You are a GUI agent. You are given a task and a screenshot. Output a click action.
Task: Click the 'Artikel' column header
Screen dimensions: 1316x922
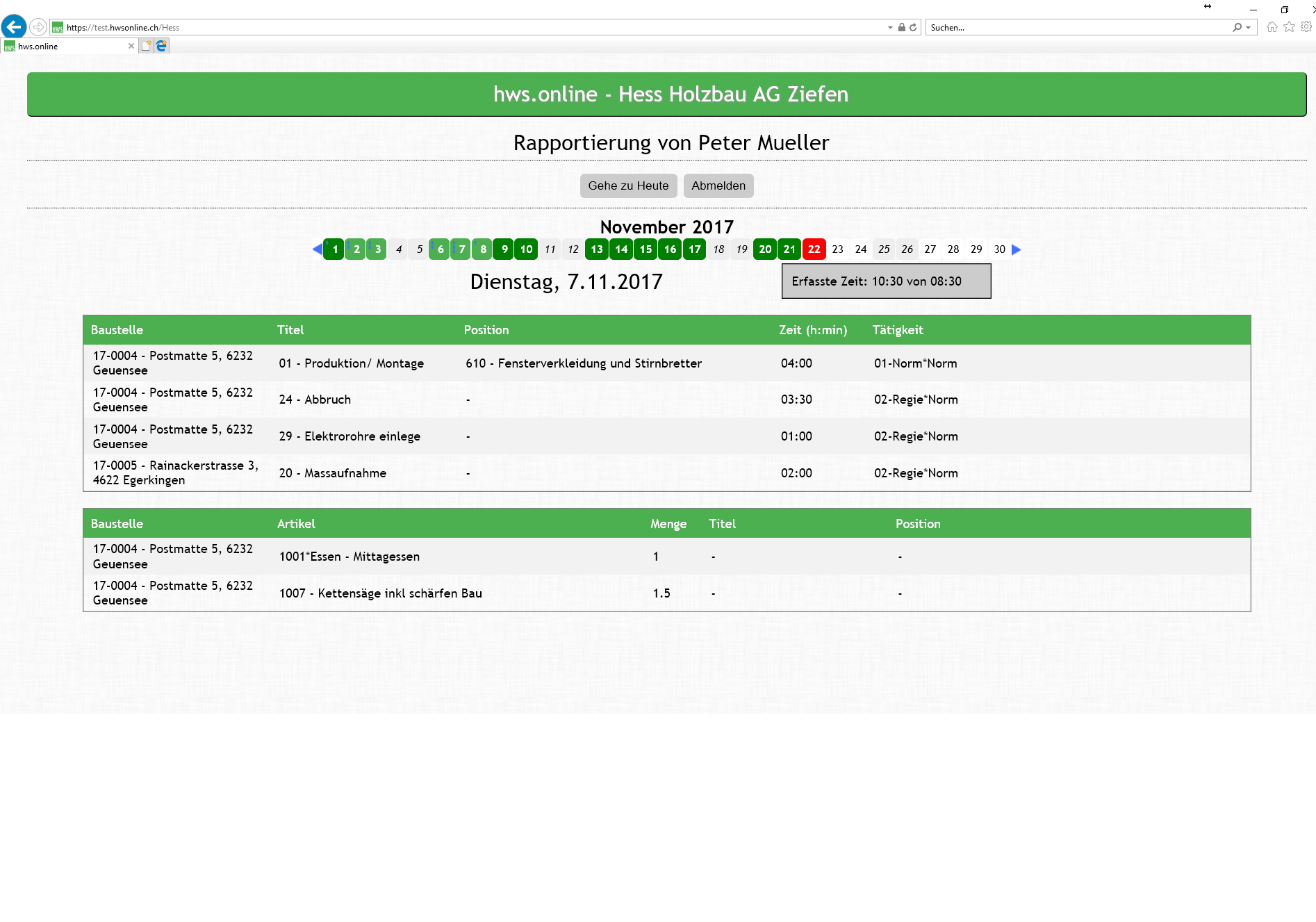coord(296,524)
